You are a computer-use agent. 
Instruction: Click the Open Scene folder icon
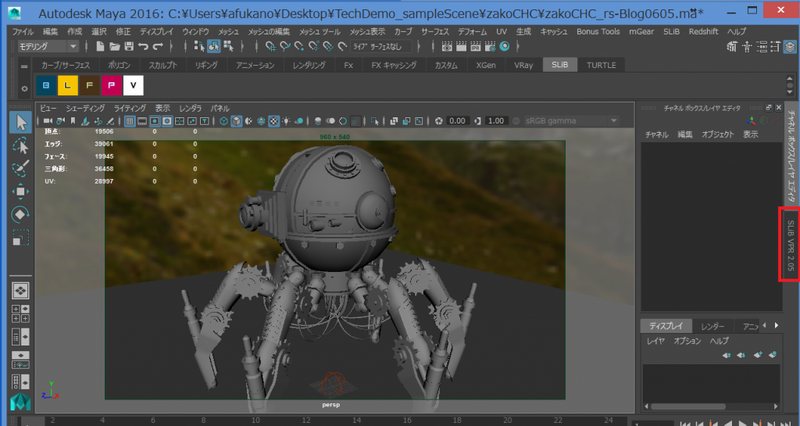coord(115,46)
